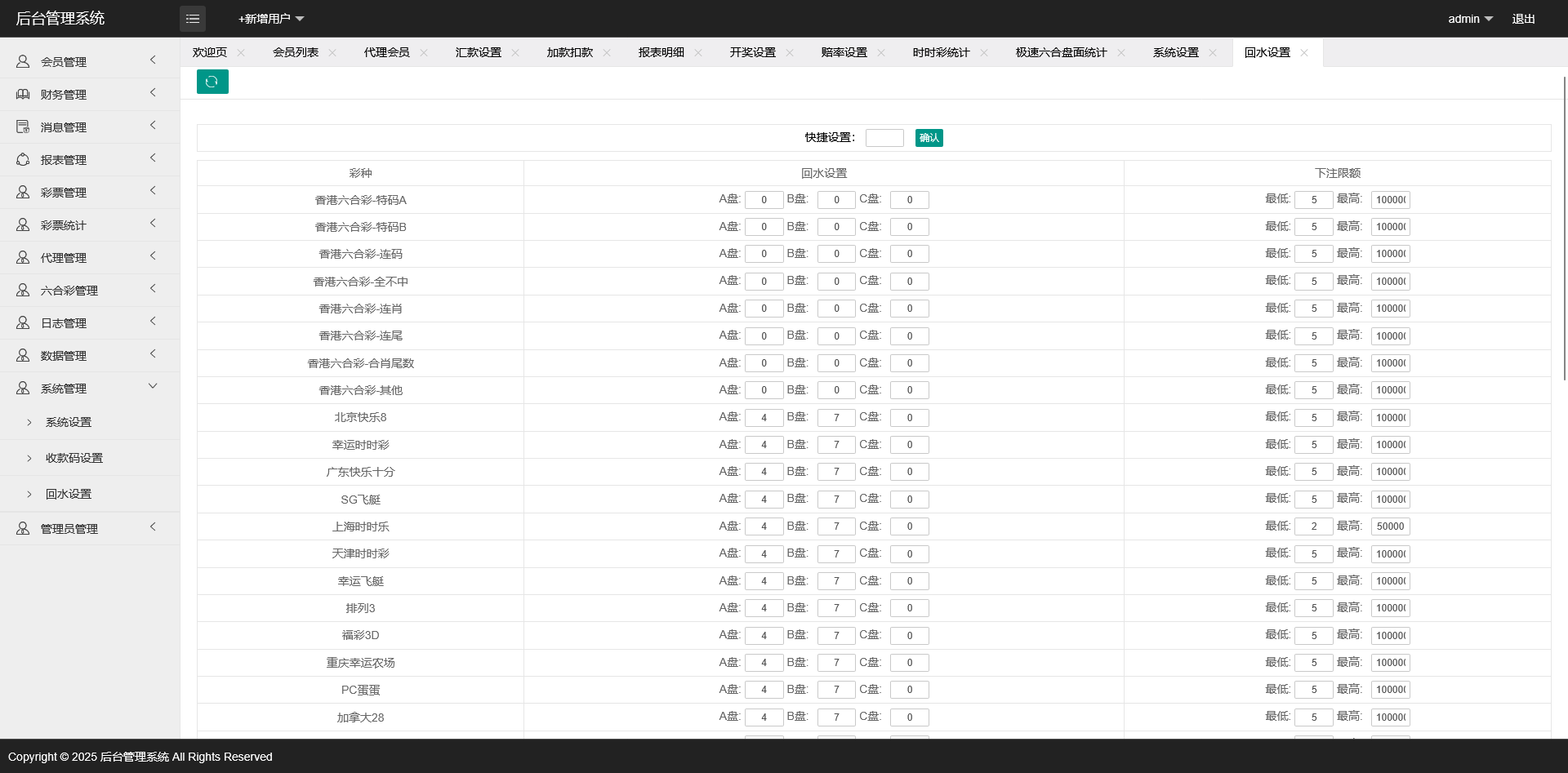Expand the 代理管理 menu chevron
The height and width of the screenshot is (773, 1568).
(x=153, y=256)
